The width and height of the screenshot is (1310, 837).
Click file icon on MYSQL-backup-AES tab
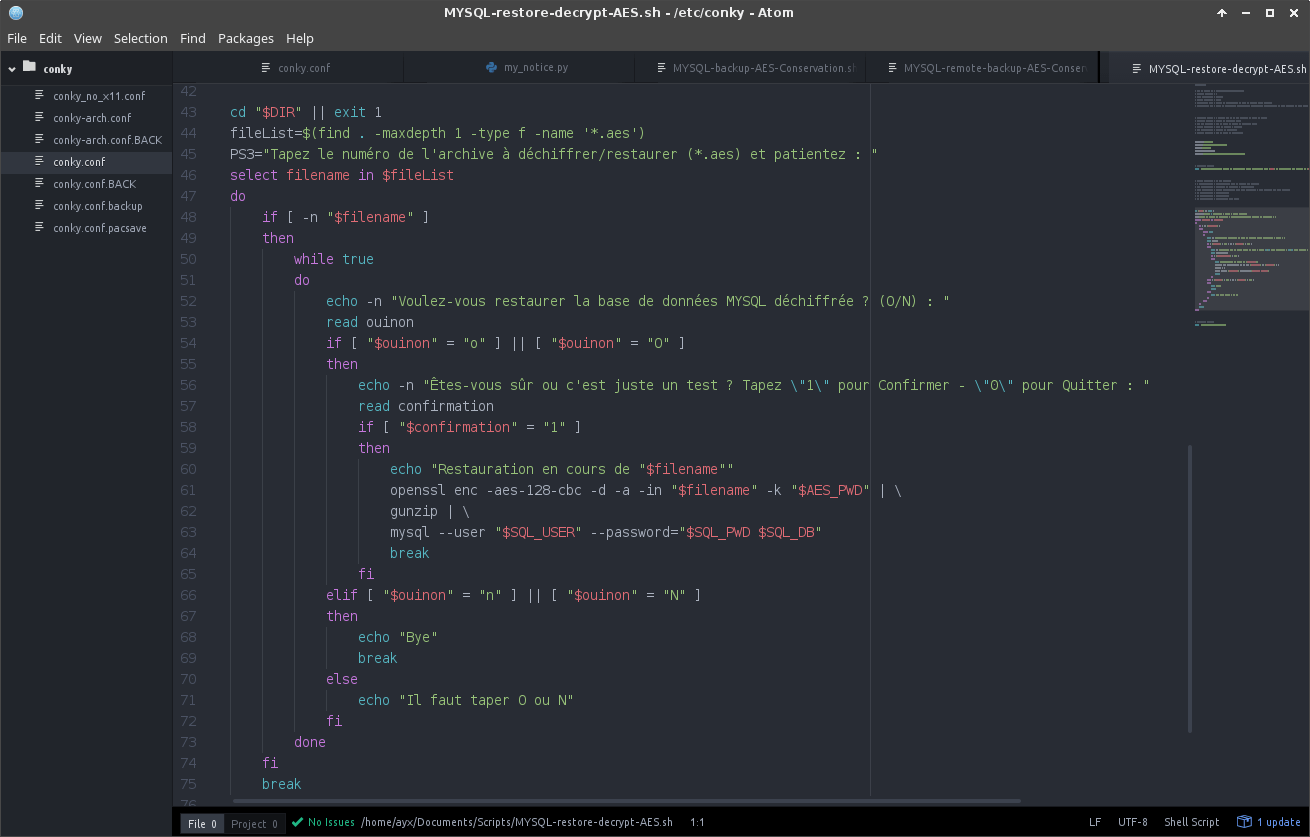click(663, 68)
